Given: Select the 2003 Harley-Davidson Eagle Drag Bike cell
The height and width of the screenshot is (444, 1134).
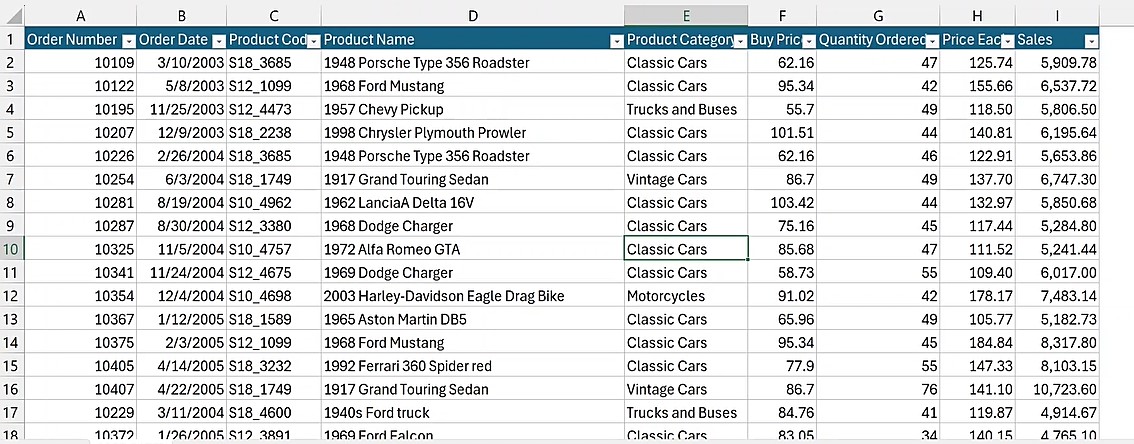Looking at the screenshot, I should (472, 296).
